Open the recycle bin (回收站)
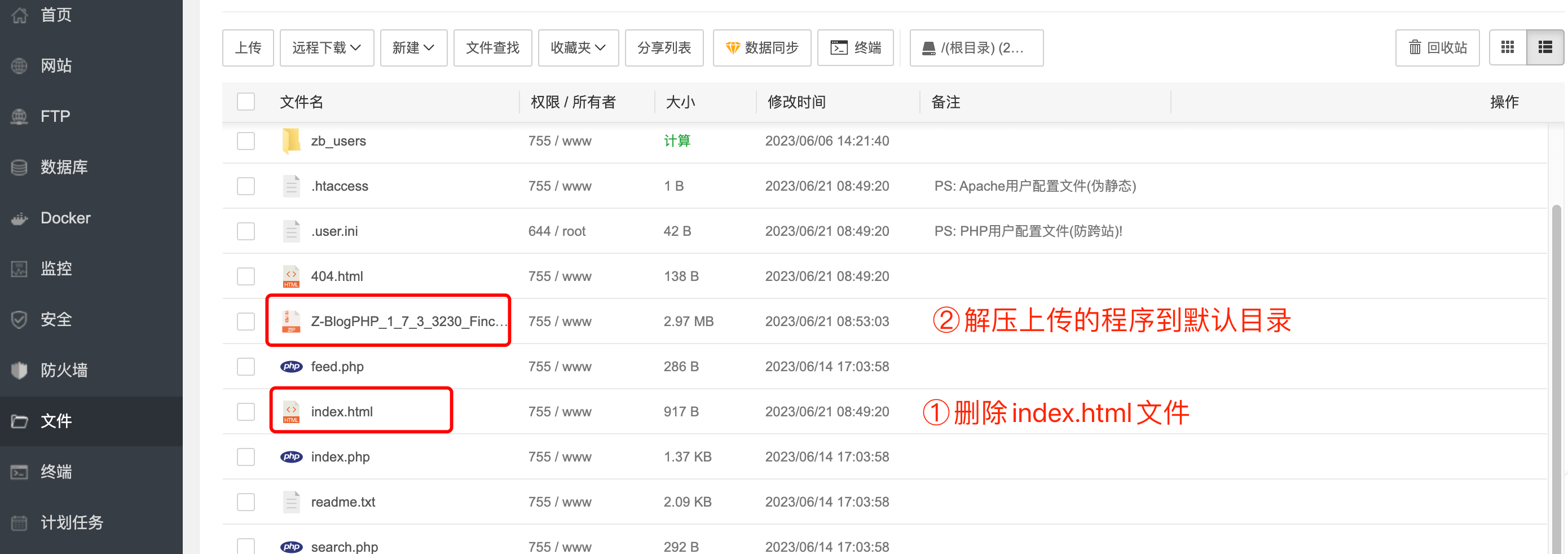Image resolution: width=1568 pixels, height=554 pixels. [1437, 47]
